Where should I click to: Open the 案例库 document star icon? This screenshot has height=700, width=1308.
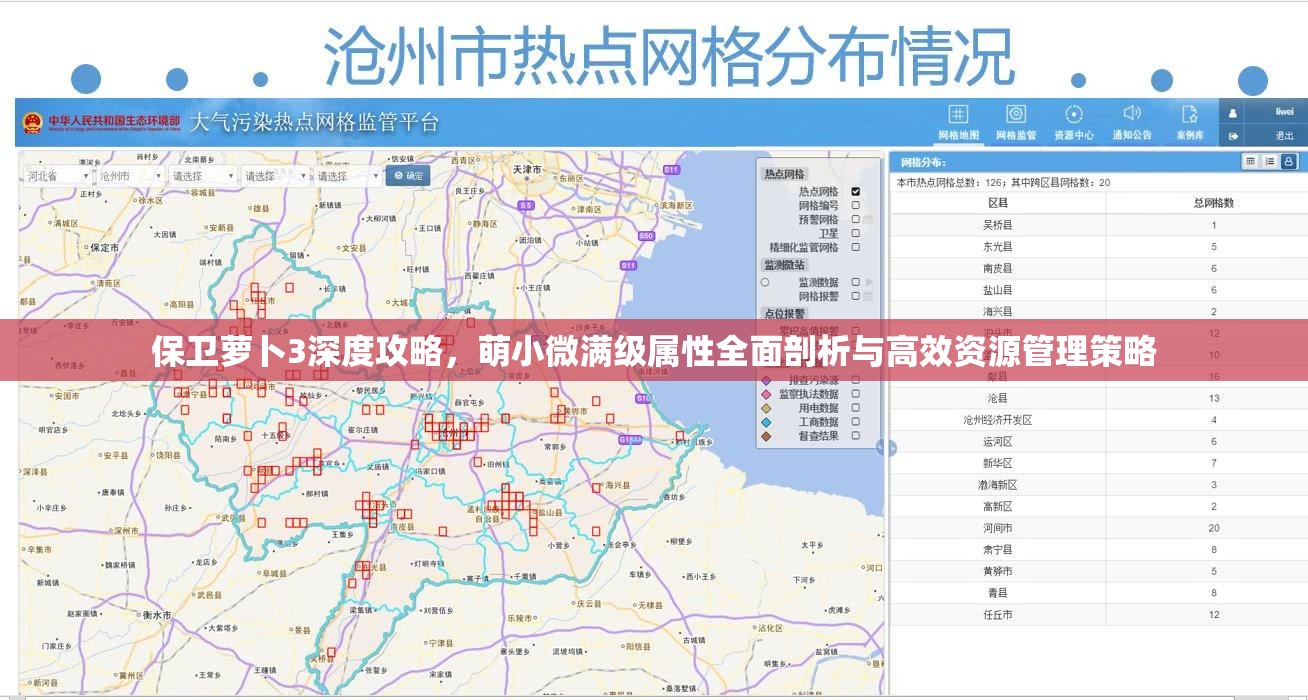[1190, 114]
